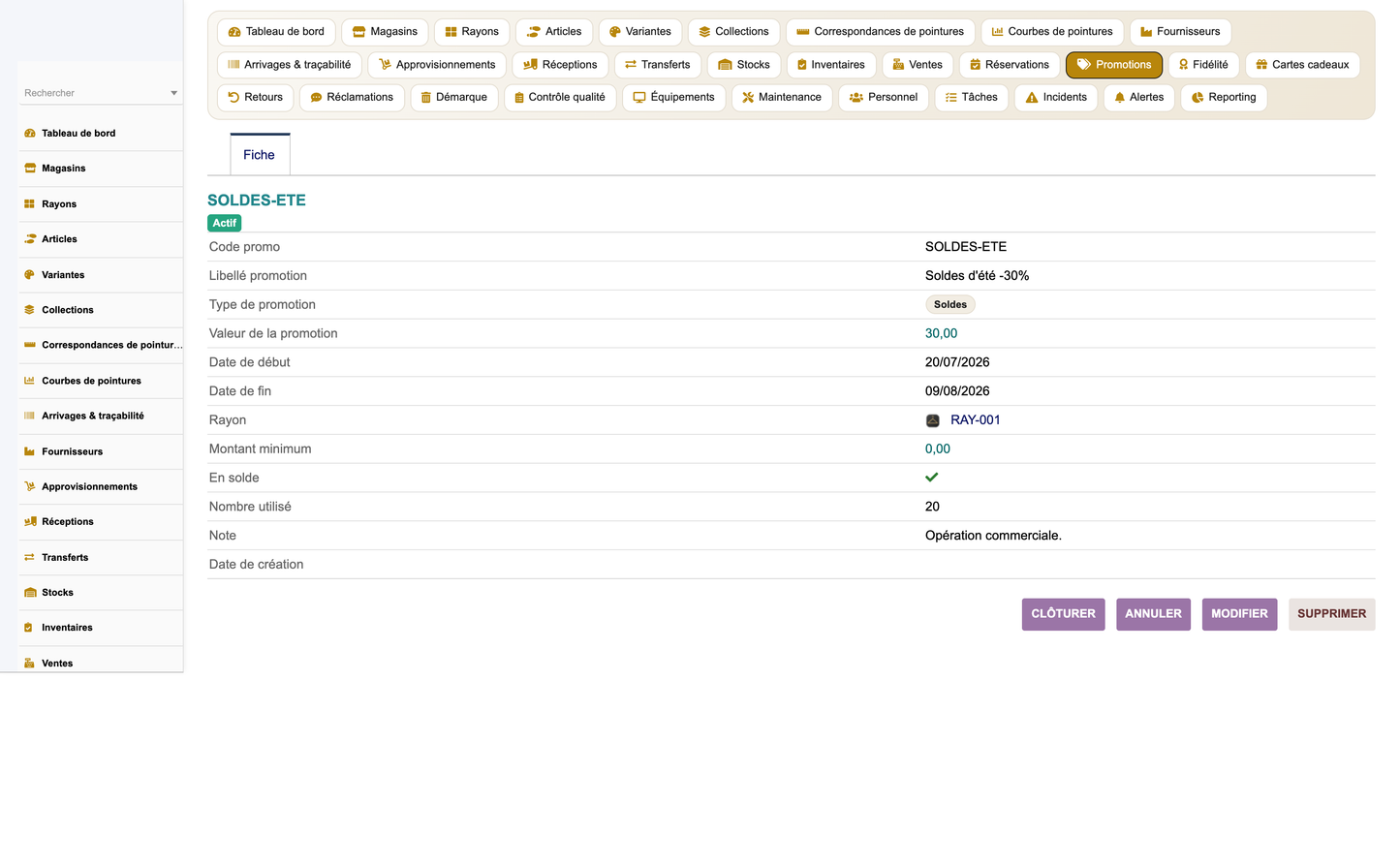Viewport: 1400px width, 866px height.
Task: Click the En solde green checkmark
Action: [x=932, y=478]
